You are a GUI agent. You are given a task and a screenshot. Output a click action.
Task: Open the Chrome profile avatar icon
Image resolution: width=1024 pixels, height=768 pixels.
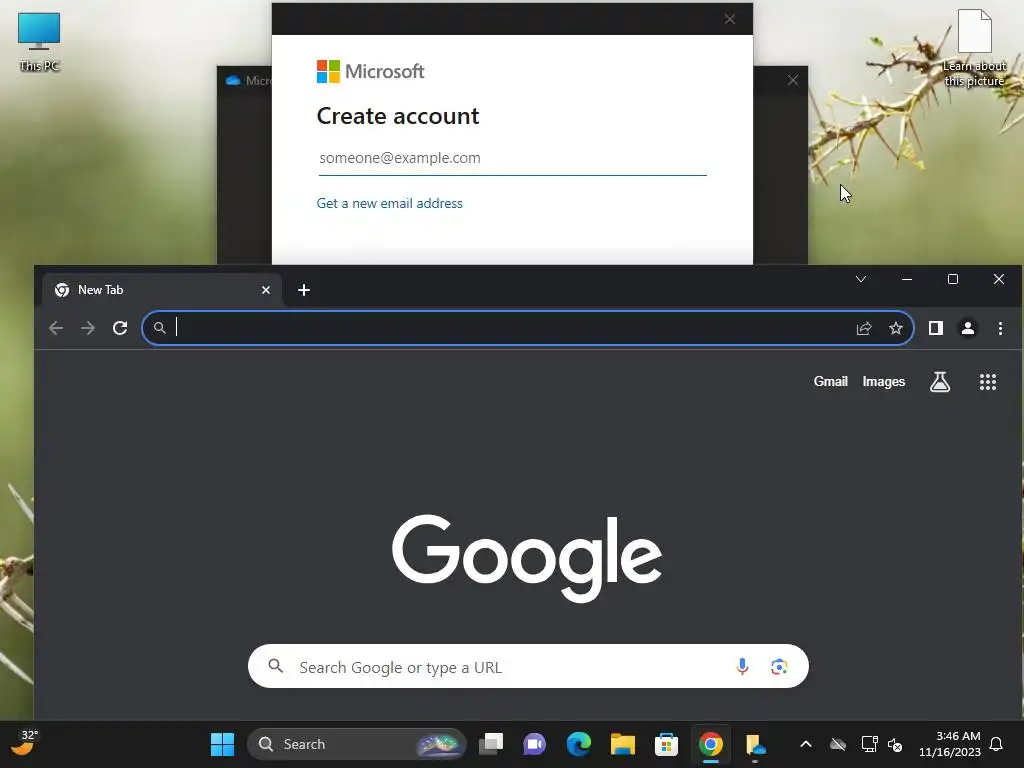click(x=968, y=328)
